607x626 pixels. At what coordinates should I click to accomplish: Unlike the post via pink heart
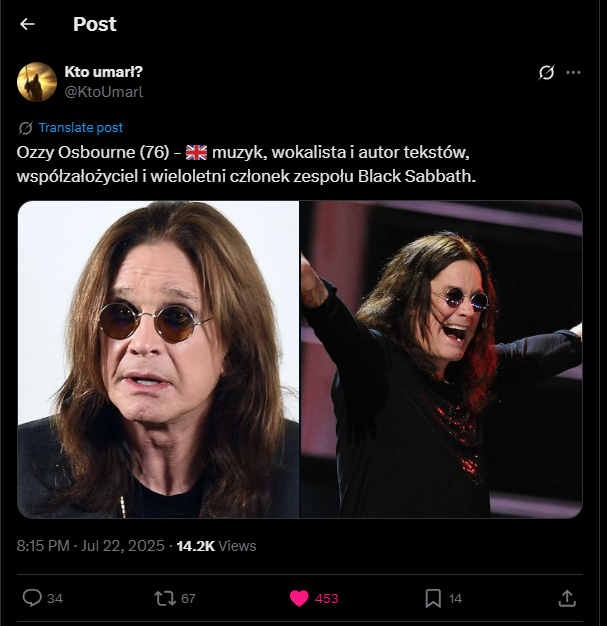[299, 598]
